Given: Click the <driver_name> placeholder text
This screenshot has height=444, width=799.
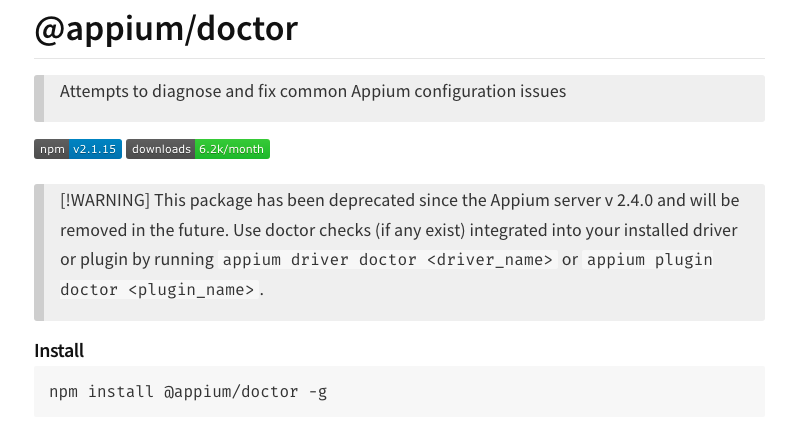Looking at the screenshot, I should tap(491, 260).
